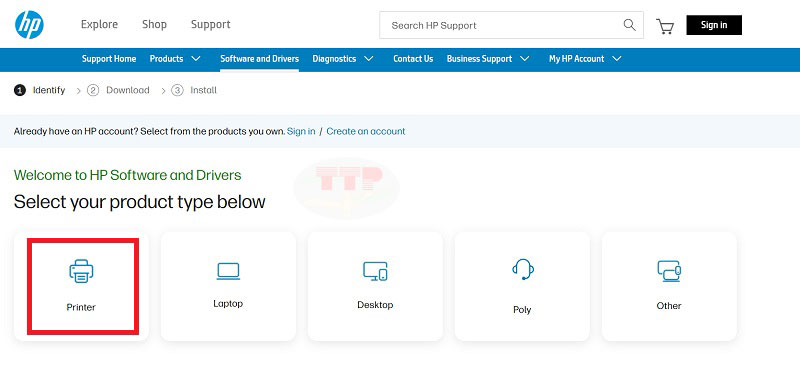Expand the Diagnostics dropdown chevron
Screen dimensions: 800x376
point(369,59)
